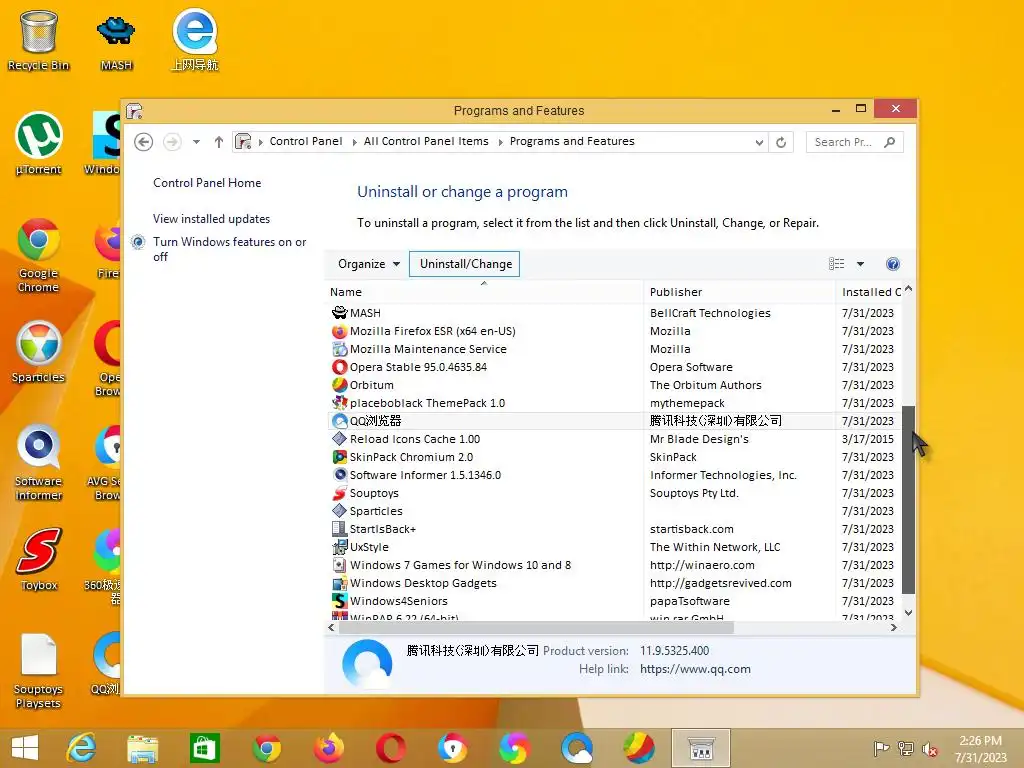The height and width of the screenshot is (768, 1024).
Task: Select Windows Desktop Gadgets entry
Action: pyautogui.click(x=613, y=583)
